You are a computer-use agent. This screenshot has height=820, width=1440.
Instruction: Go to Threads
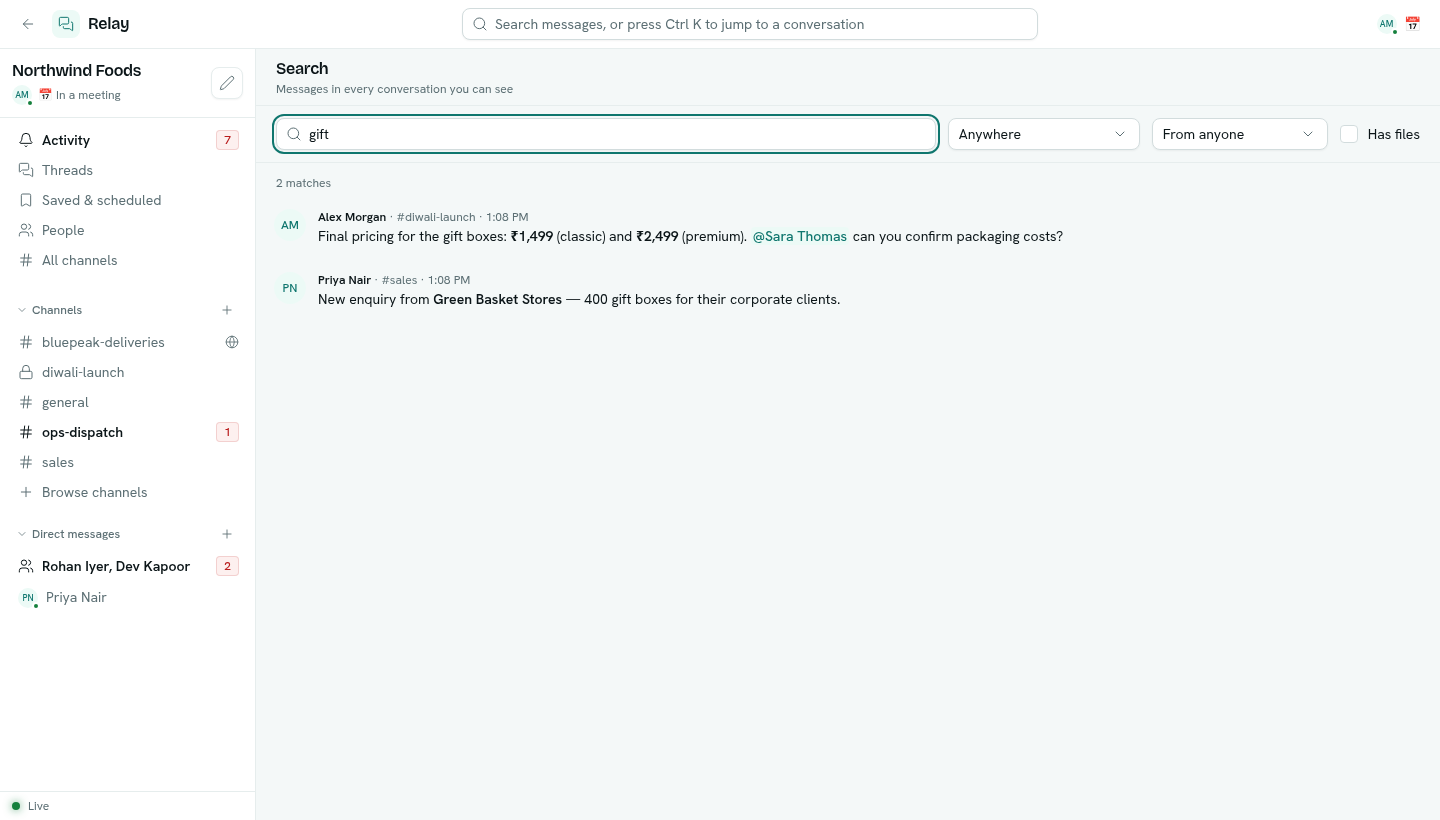point(128,170)
